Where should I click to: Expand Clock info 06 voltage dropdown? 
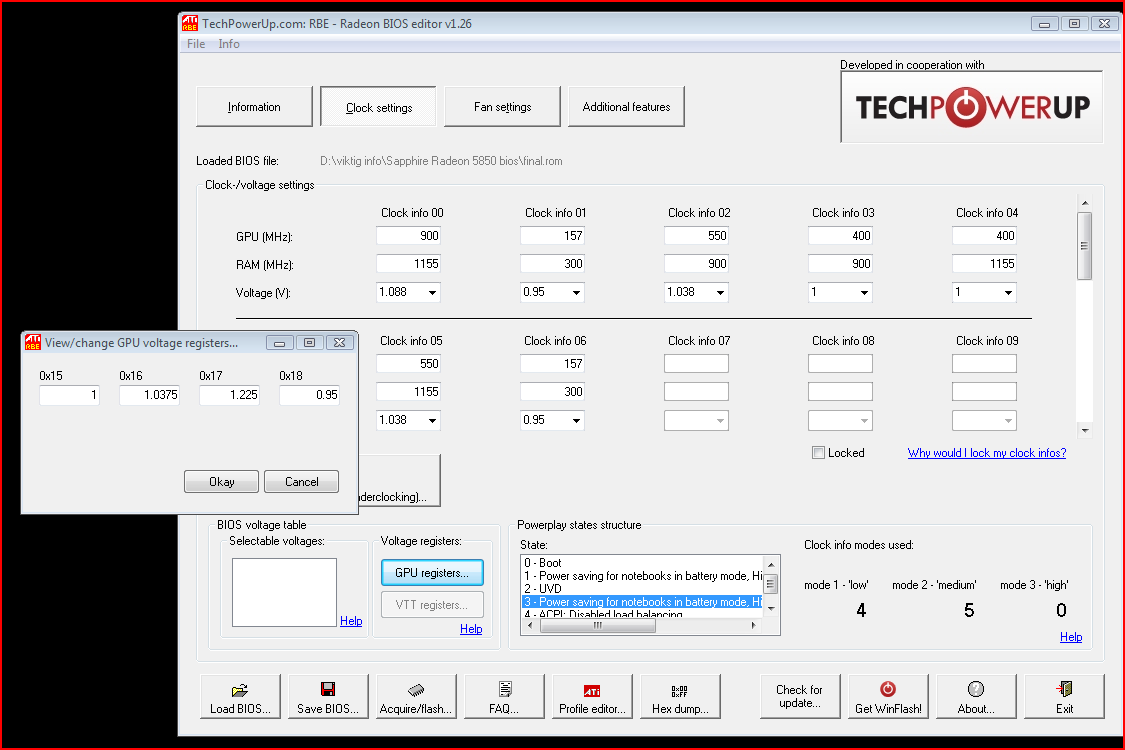coord(577,421)
